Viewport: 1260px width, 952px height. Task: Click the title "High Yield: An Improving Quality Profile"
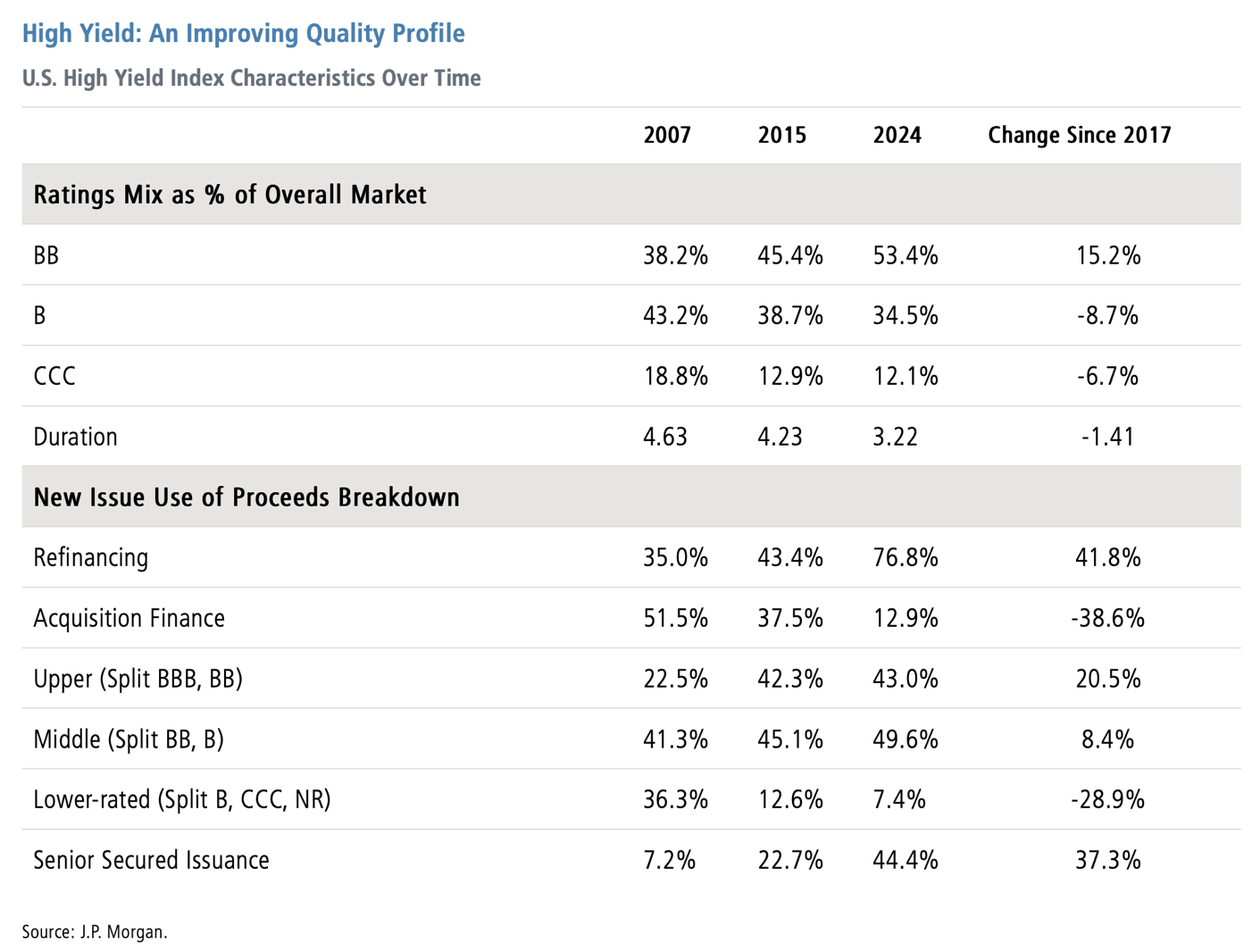click(243, 34)
